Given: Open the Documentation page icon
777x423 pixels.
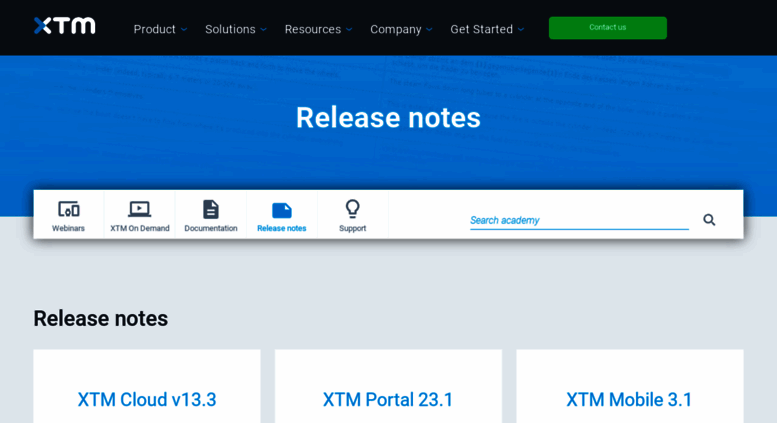Looking at the screenshot, I should pos(211,209).
